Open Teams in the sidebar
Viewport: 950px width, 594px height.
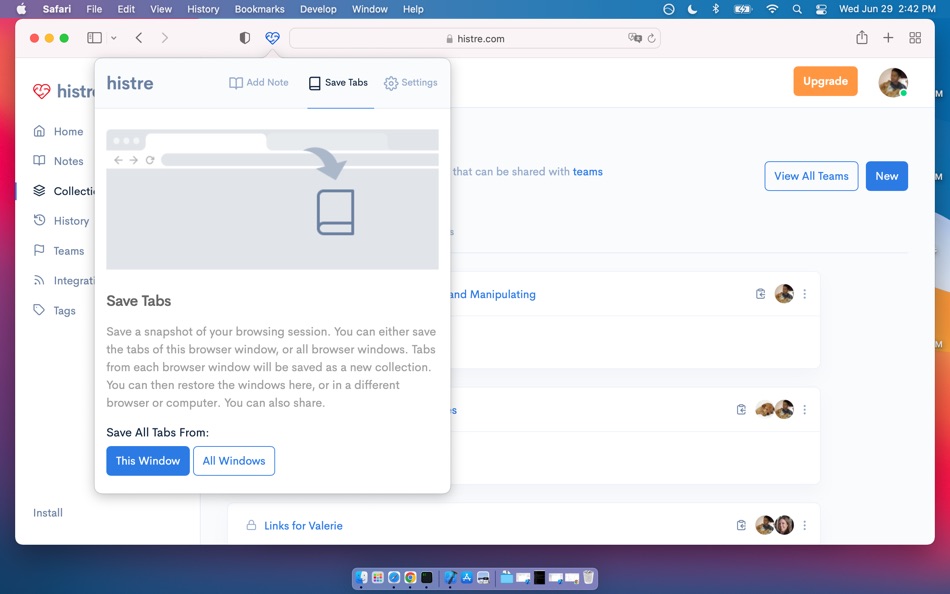click(59, 250)
